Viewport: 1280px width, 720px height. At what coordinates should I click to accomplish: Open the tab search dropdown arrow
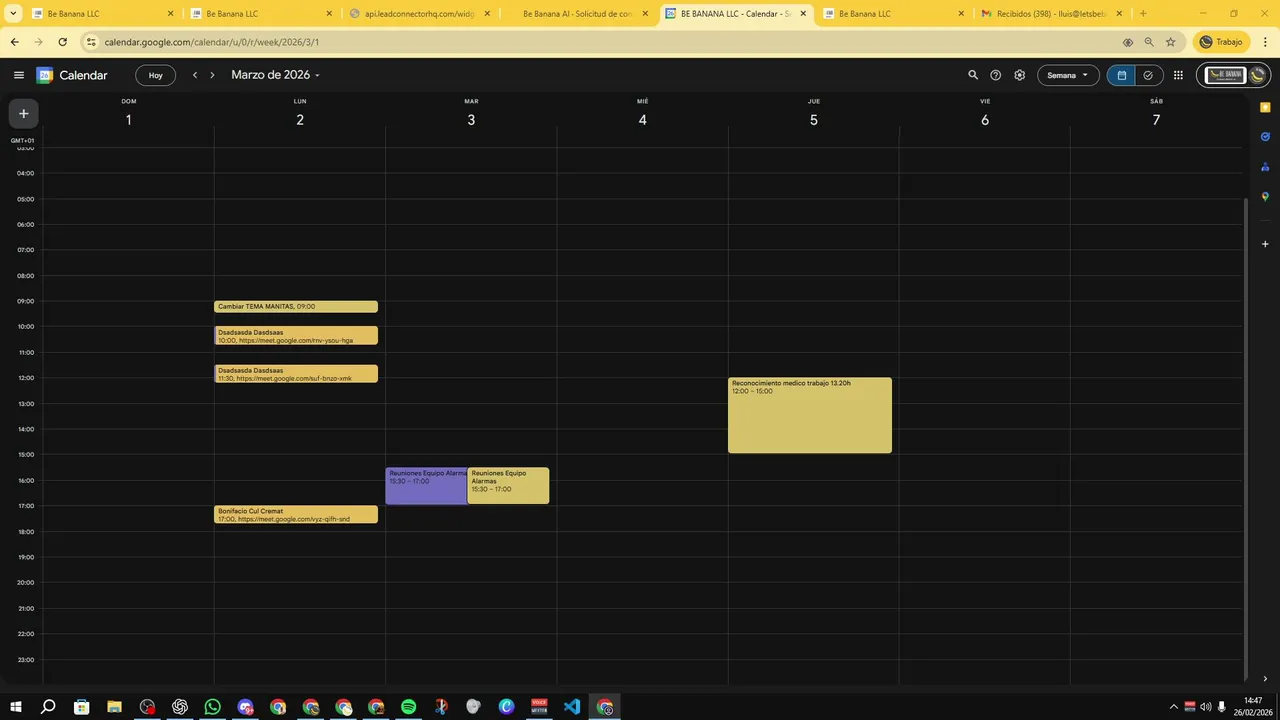click(x=13, y=14)
